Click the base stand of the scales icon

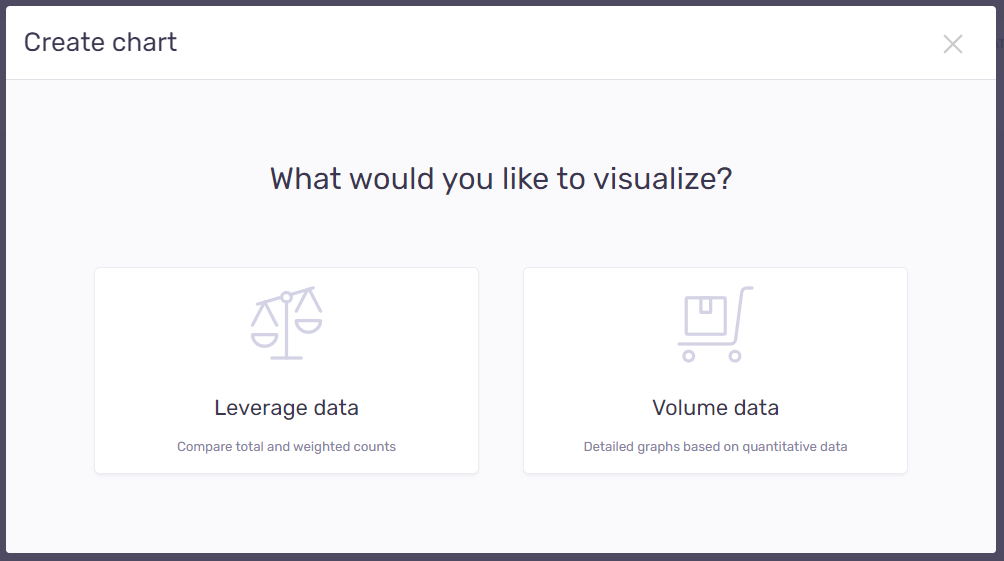[x=286, y=356]
